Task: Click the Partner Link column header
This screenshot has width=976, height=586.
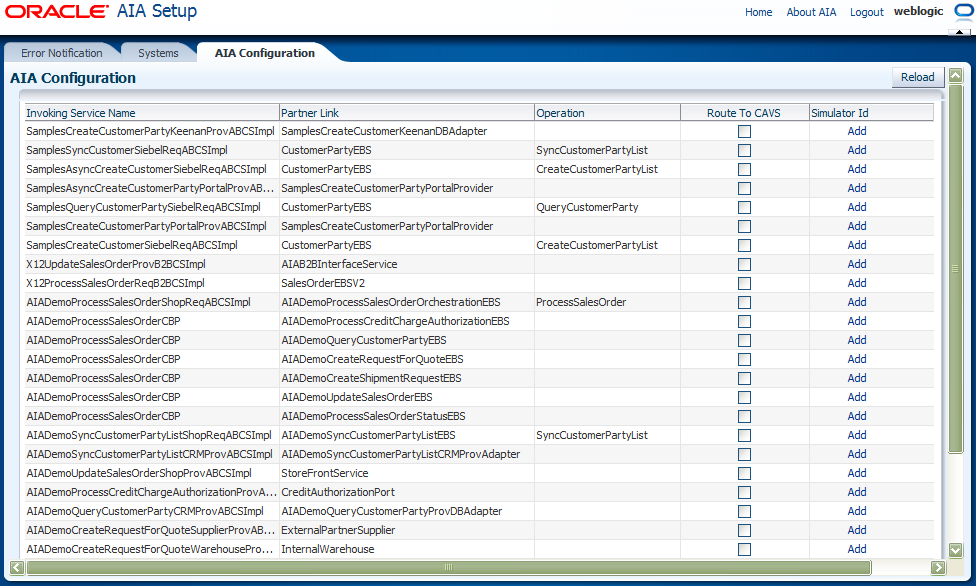Action: pos(407,113)
